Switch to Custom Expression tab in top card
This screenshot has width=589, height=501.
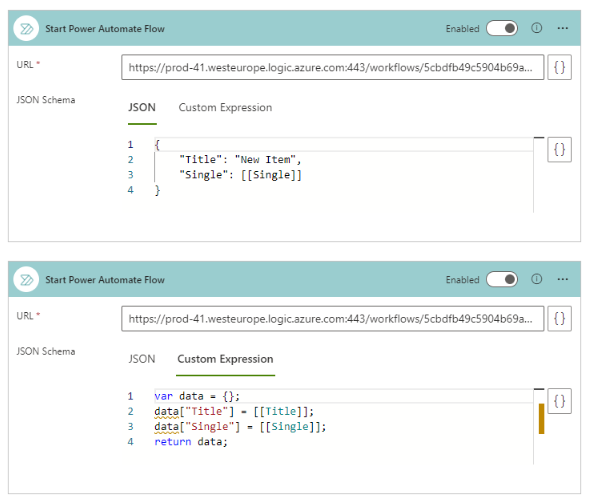point(225,107)
